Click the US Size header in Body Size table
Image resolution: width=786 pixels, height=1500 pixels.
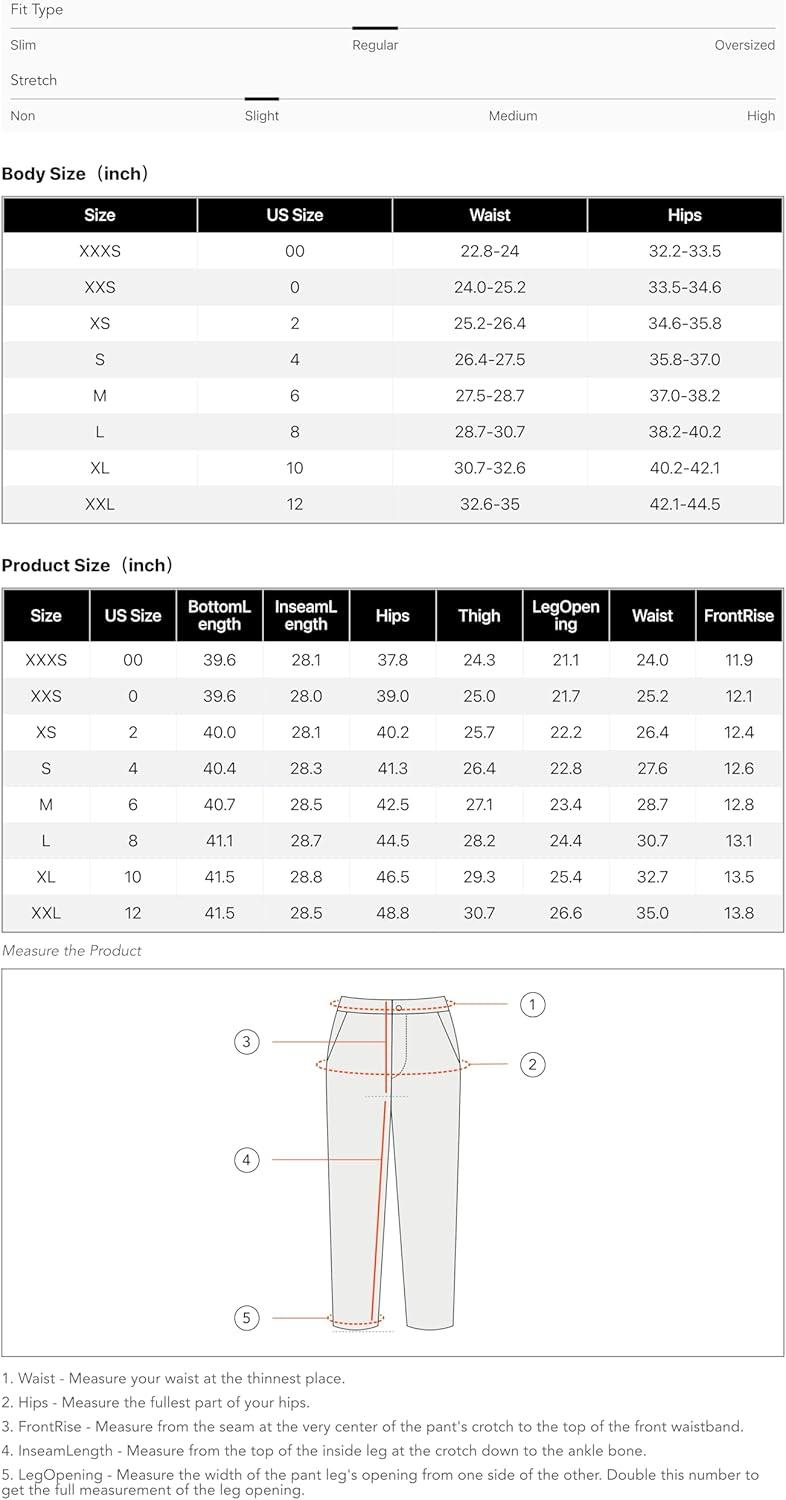295,215
